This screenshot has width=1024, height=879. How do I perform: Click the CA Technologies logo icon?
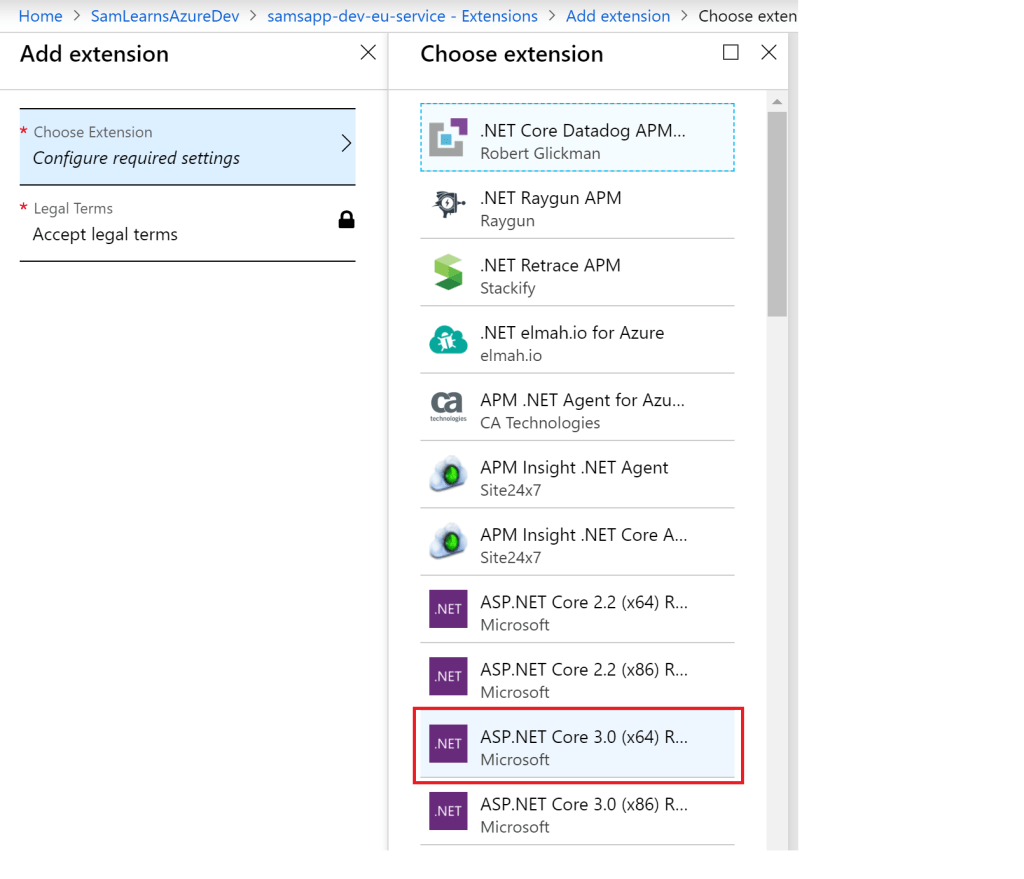(x=448, y=407)
